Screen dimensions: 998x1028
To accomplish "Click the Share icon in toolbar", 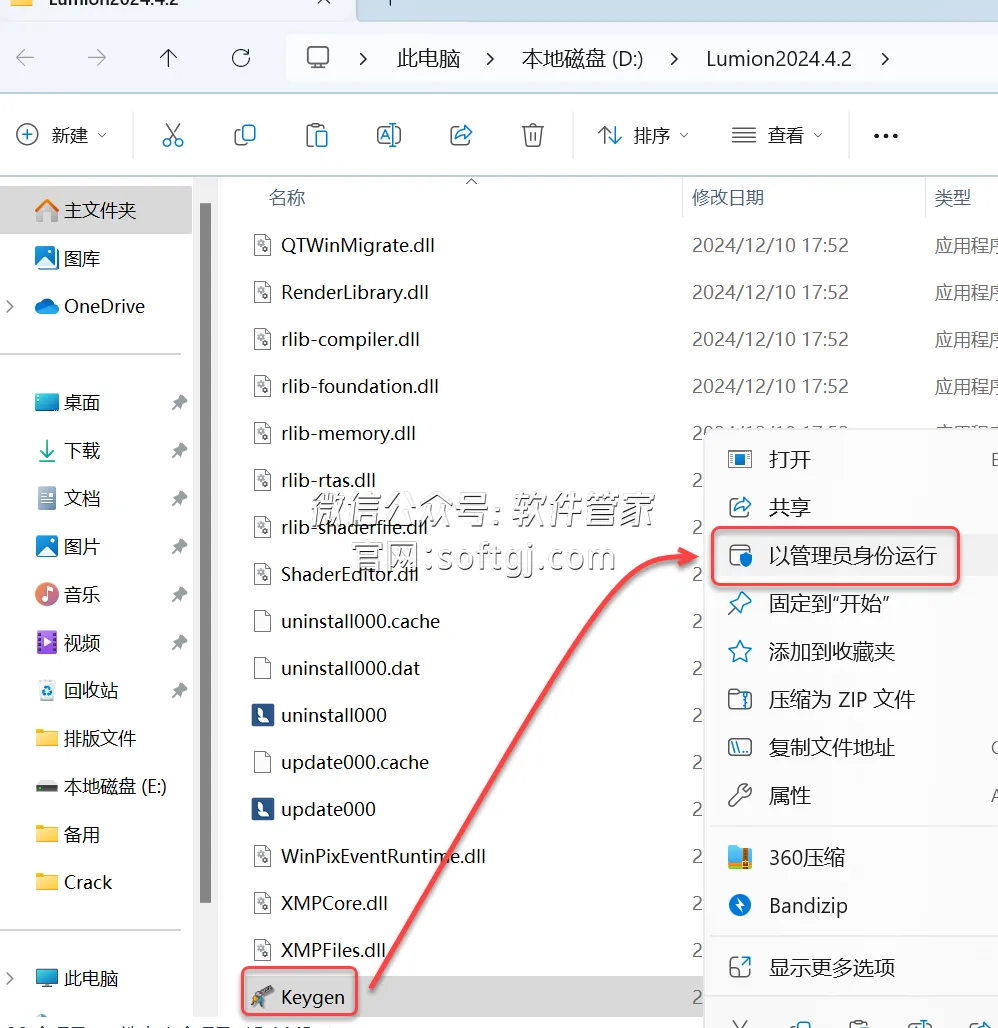I will pos(461,135).
